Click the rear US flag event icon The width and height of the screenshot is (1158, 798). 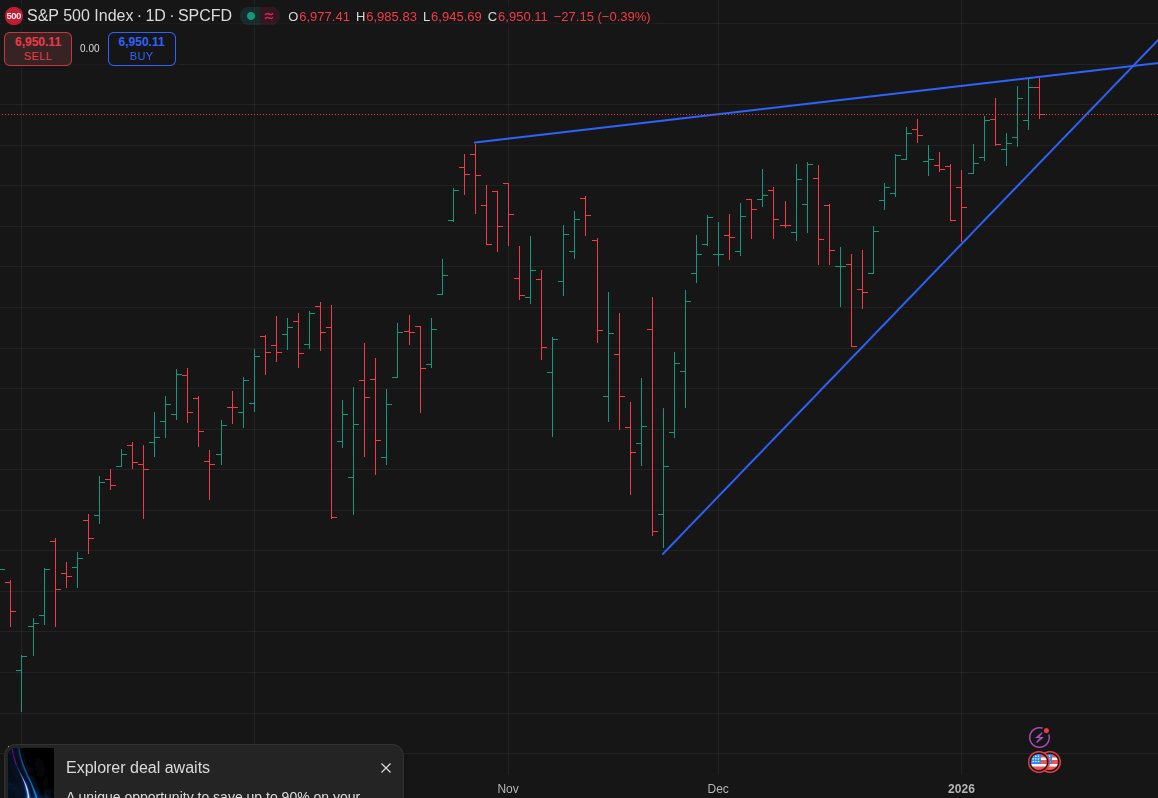(1053, 762)
